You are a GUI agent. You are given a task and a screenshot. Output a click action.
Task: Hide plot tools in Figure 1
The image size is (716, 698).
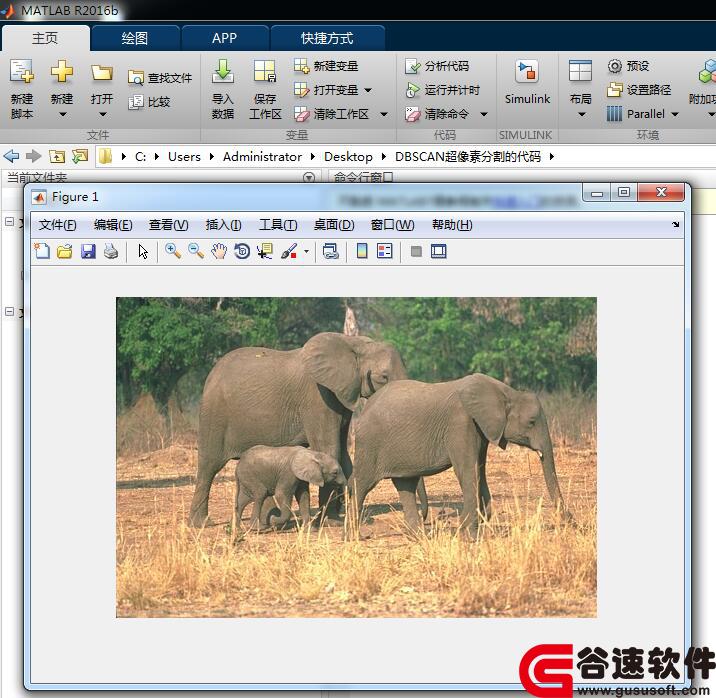[416, 252]
